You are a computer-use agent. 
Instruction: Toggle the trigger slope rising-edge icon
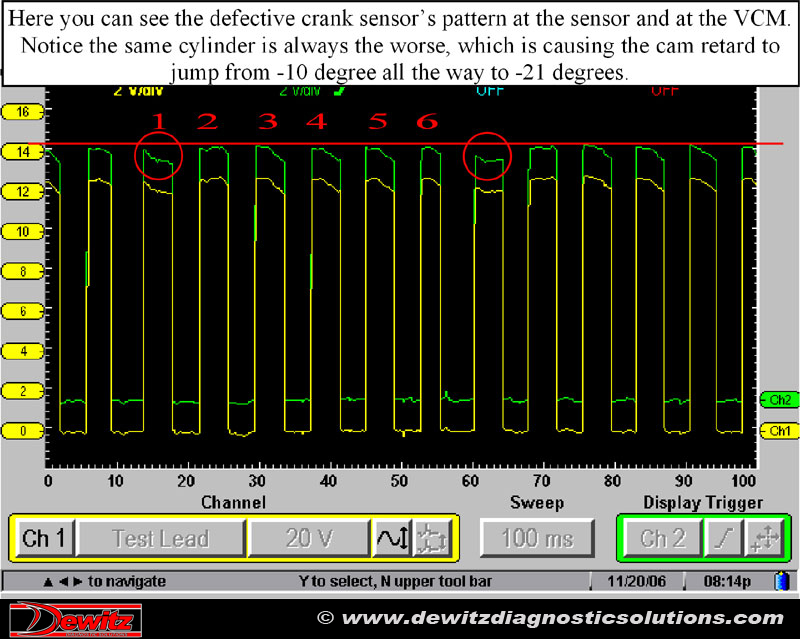pyautogui.click(x=723, y=538)
